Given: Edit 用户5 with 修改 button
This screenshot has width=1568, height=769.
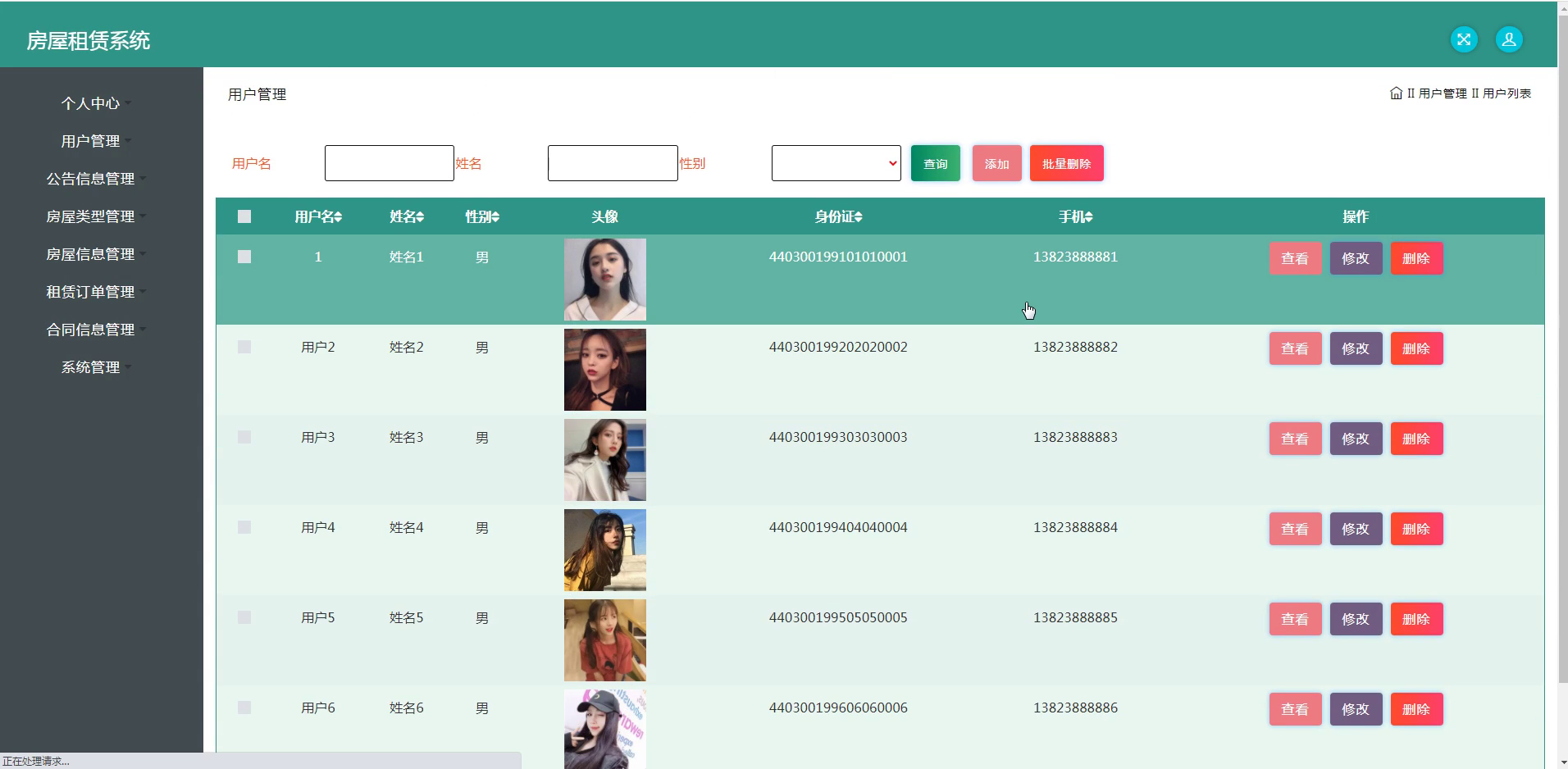Looking at the screenshot, I should 1356,619.
